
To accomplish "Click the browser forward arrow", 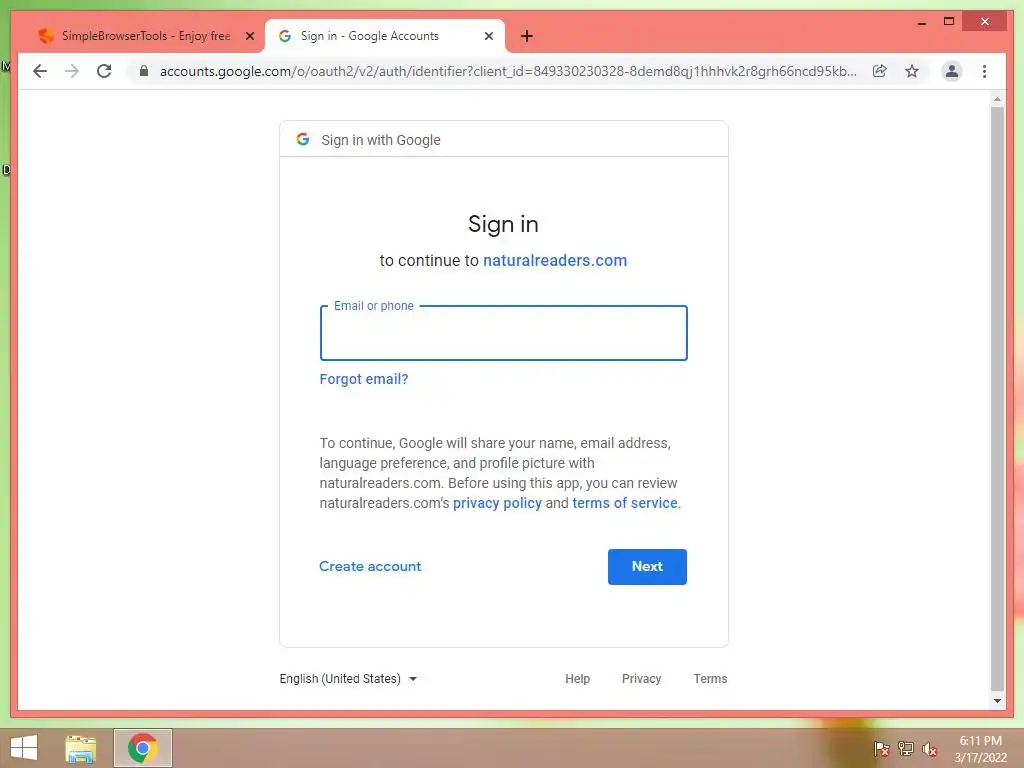I will pyautogui.click(x=72, y=71).
